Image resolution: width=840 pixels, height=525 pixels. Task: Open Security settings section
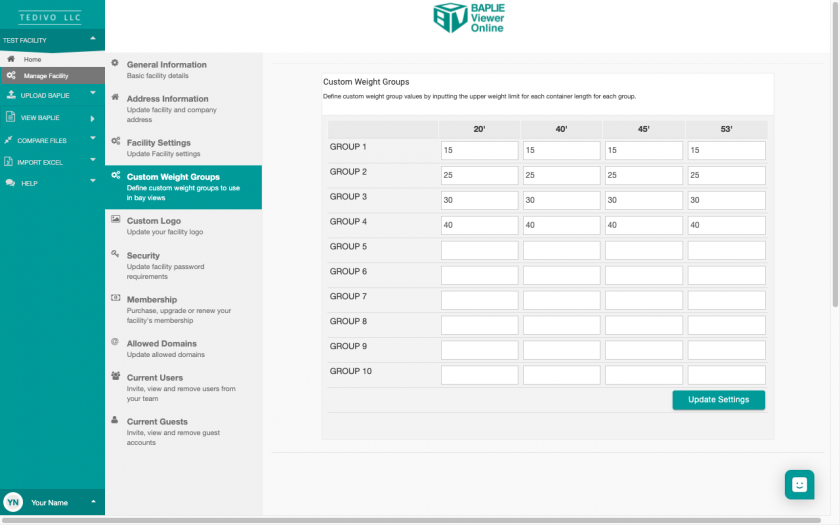(183, 266)
